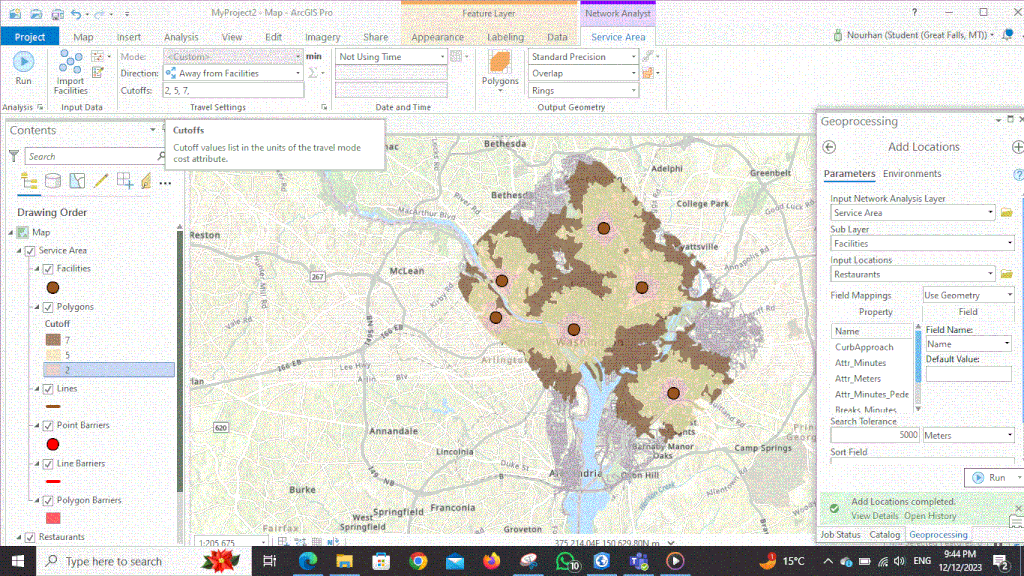This screenshot has width=1024, height=576.
Task: Click the Contents filter funnel icon
Action: pos(14,156)
